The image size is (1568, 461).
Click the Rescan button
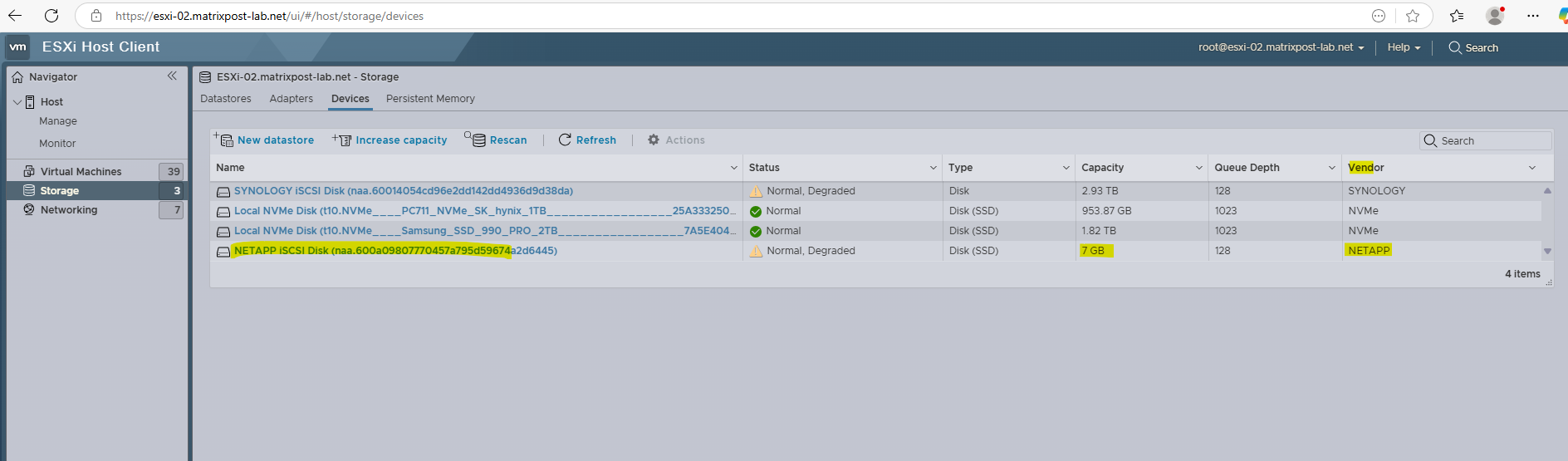click(x=496, y=140)
